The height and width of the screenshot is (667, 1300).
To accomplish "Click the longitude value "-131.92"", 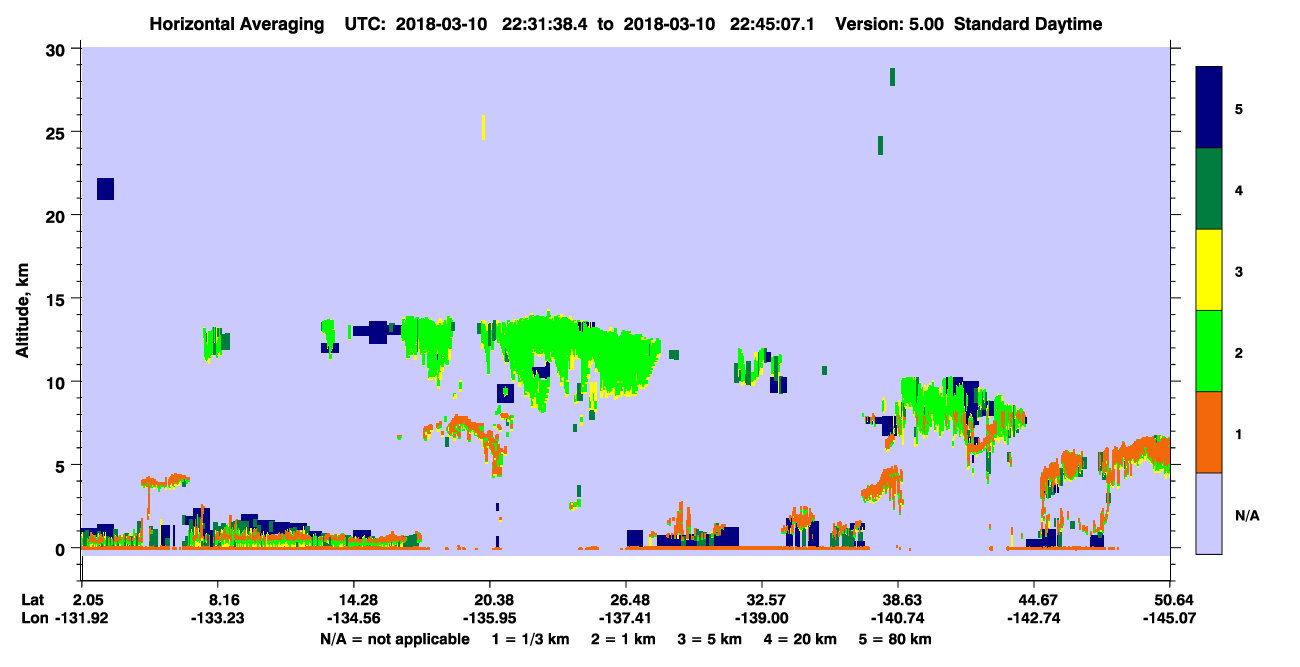I will tap(82, 618).
